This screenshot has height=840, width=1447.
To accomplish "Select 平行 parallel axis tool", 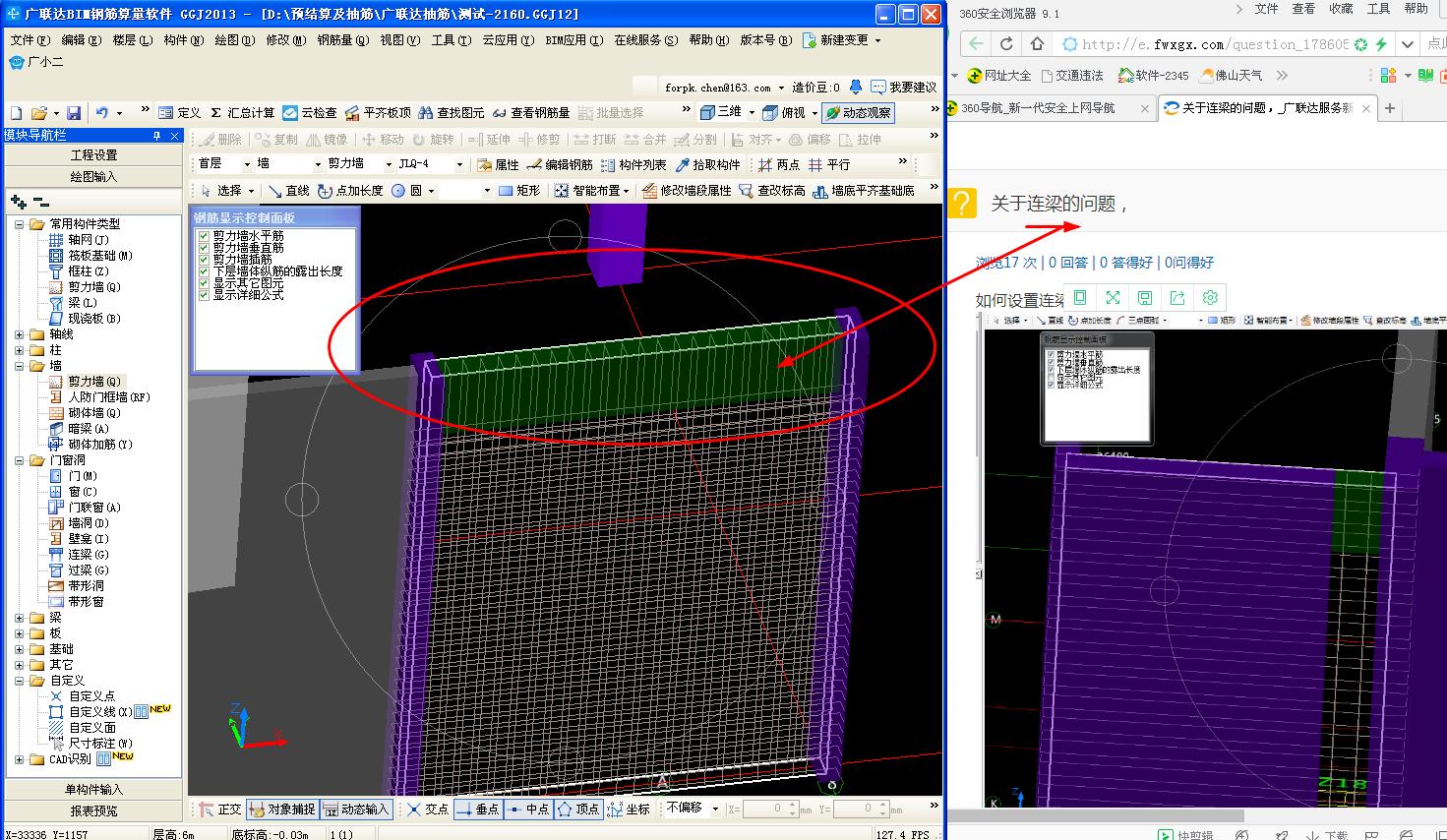I will [x=828, y=164].
